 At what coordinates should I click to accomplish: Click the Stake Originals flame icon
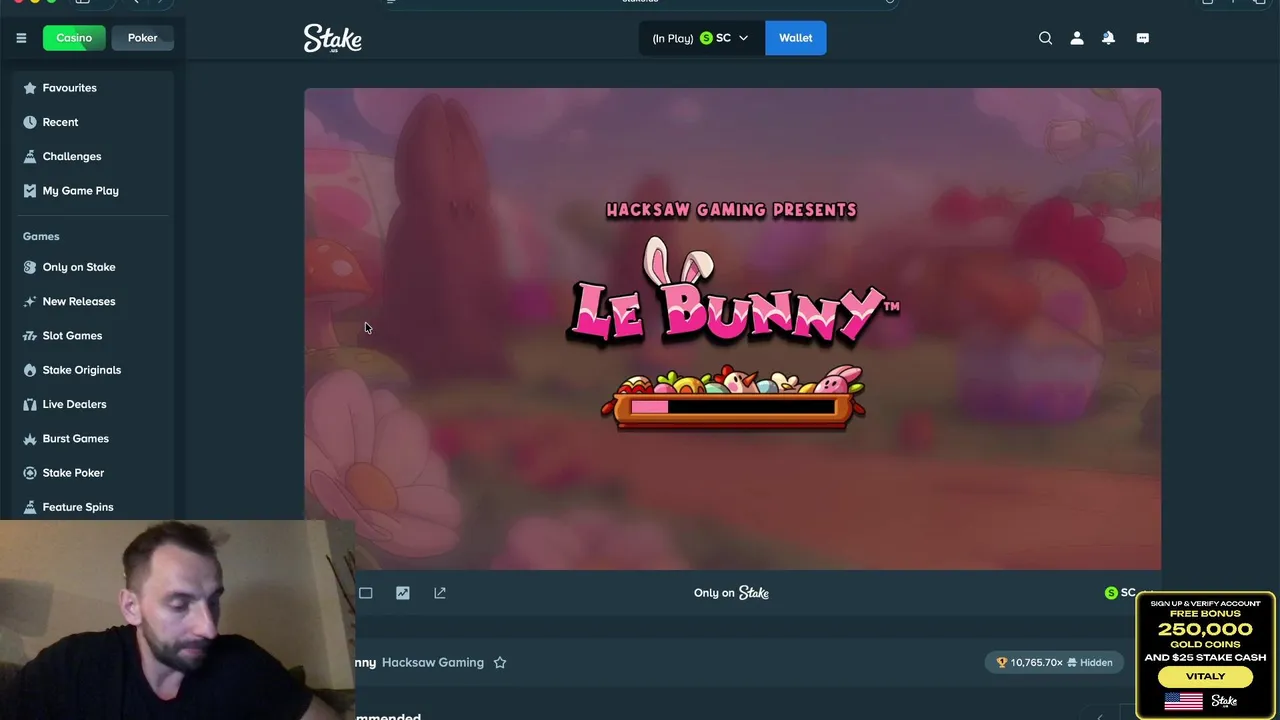click(x=30, y=370)
